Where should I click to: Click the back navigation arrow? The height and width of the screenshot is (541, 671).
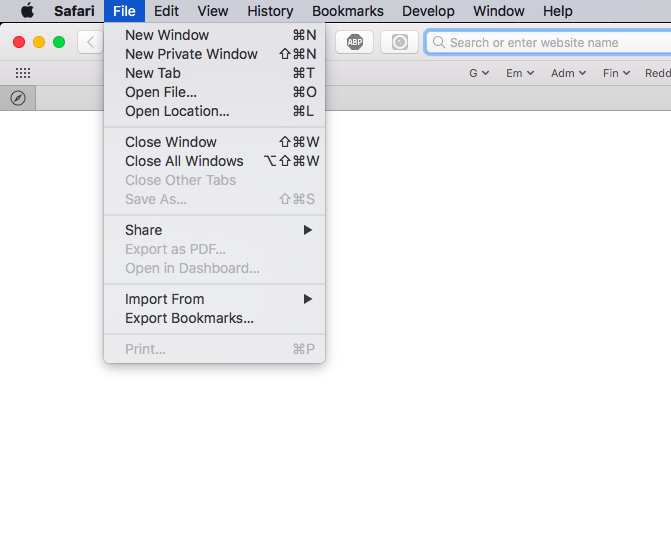(90, 42)
